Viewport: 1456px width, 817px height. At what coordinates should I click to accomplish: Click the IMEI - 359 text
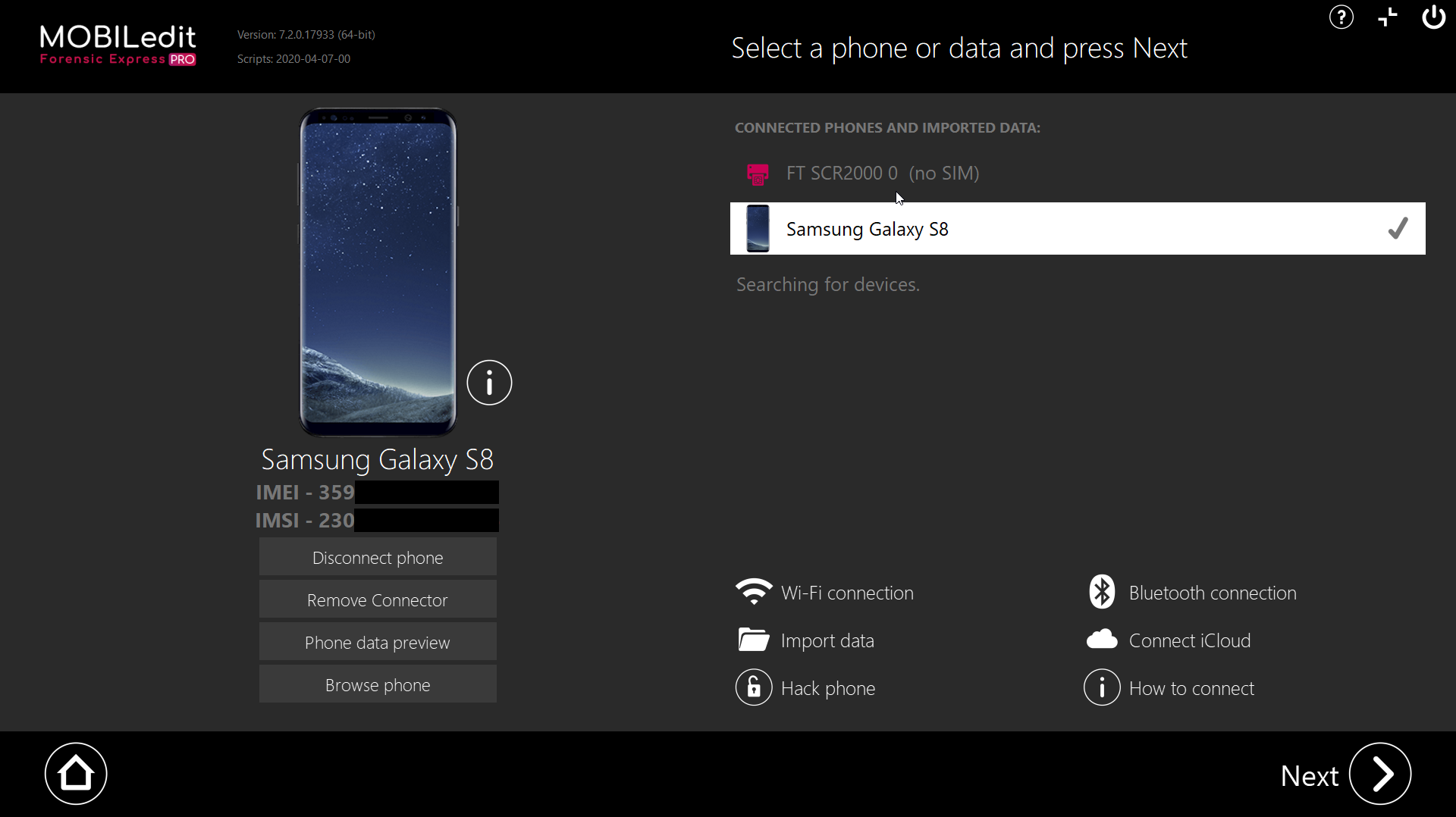tap(305, 492)
